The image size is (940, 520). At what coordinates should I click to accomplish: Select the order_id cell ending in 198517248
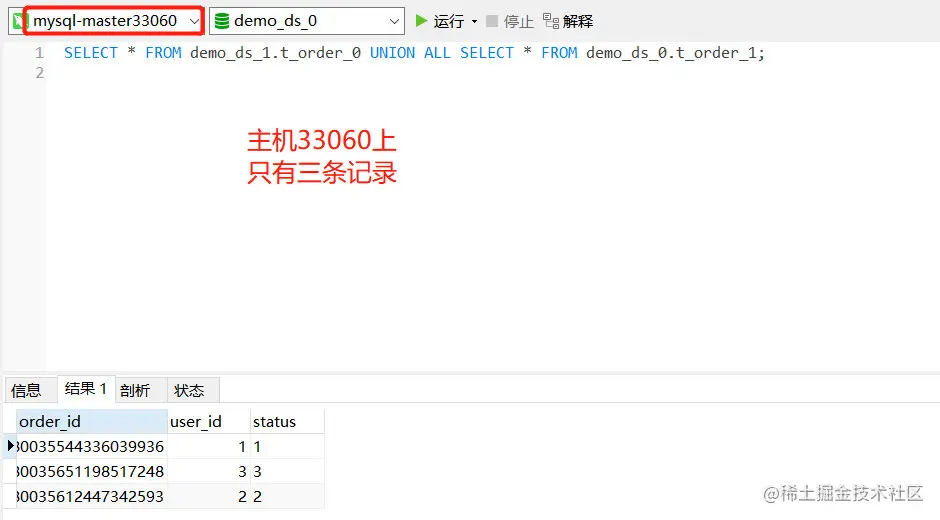(92, 471)
